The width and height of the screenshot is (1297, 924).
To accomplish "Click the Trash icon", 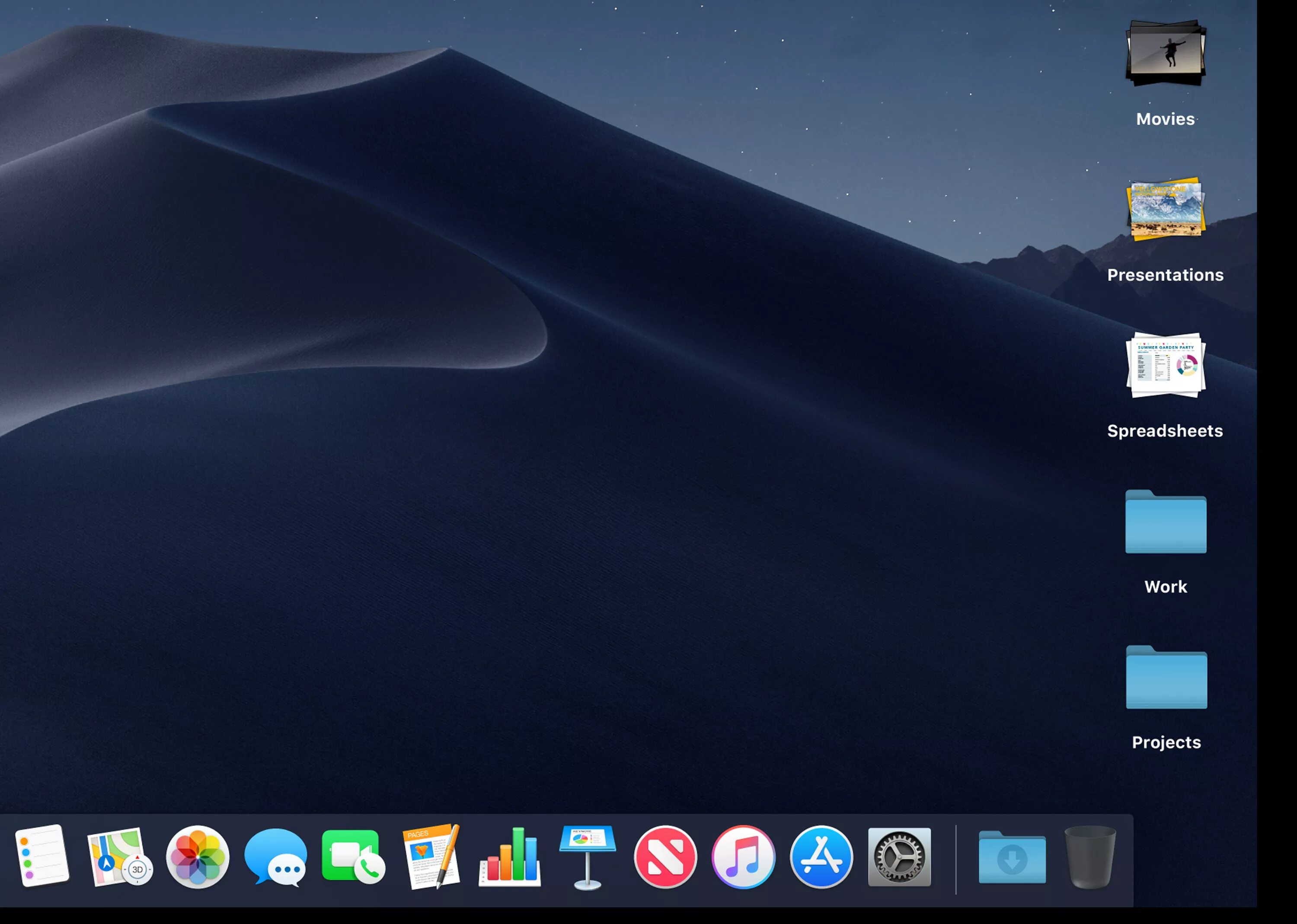I will point(1090,857).
